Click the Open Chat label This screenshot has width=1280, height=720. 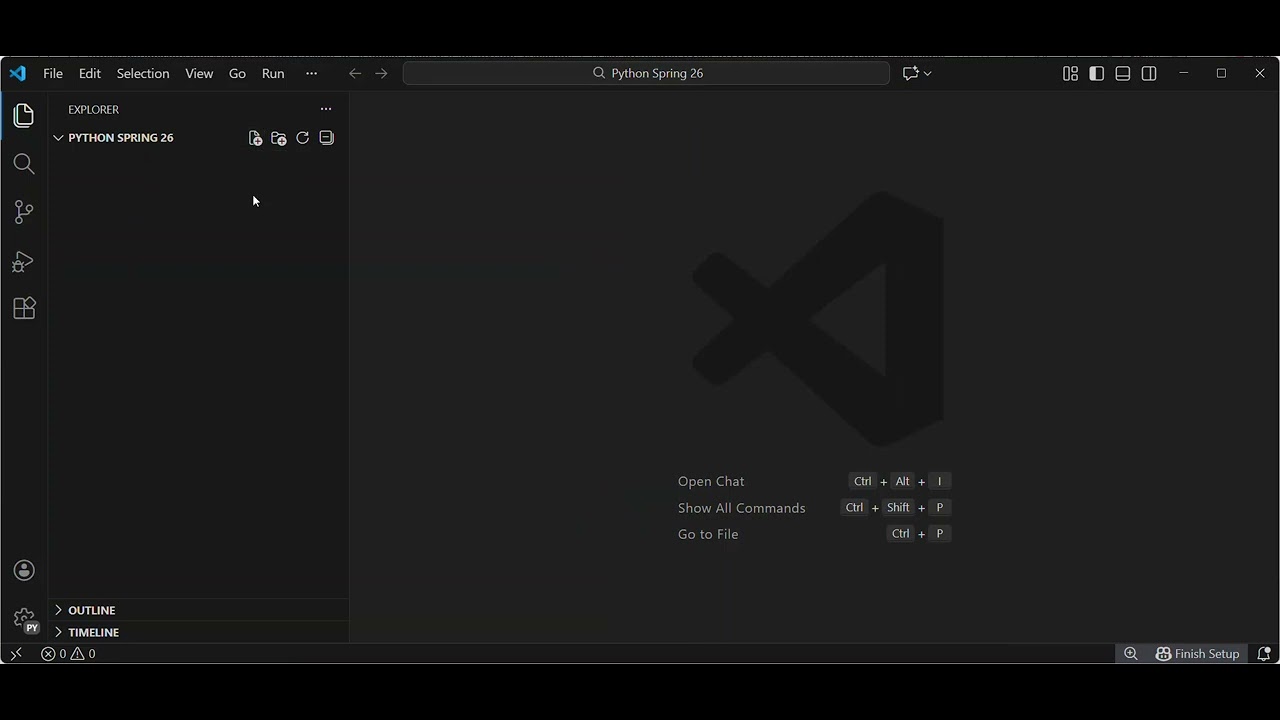tap(711, 481)
